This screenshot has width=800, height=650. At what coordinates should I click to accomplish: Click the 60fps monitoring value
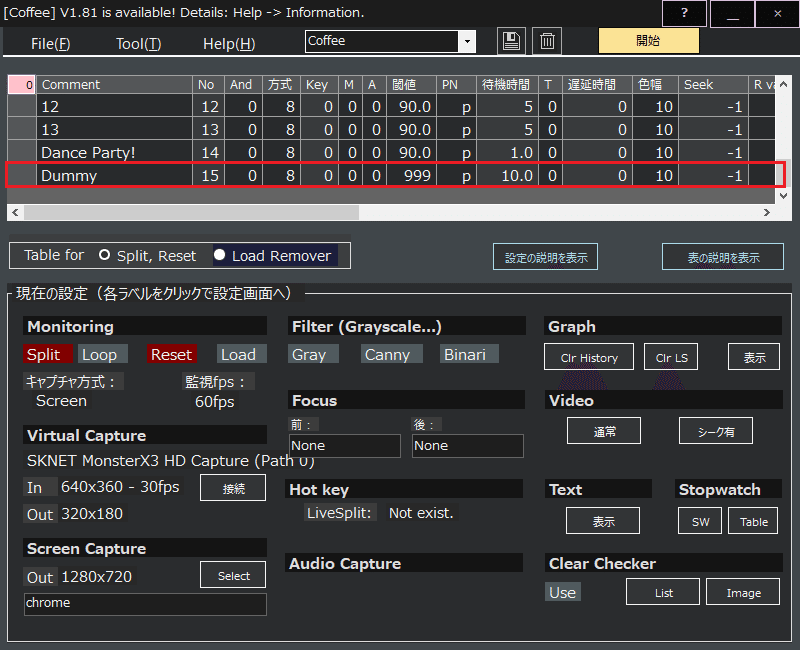pyautogui.click(x=215, y=402)
